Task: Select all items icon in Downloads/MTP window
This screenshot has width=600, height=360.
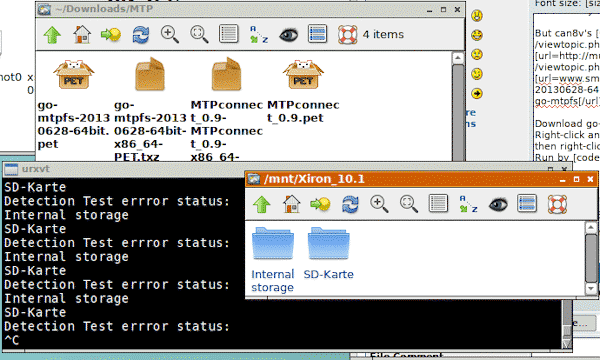Action: click(x=318, y=34)
